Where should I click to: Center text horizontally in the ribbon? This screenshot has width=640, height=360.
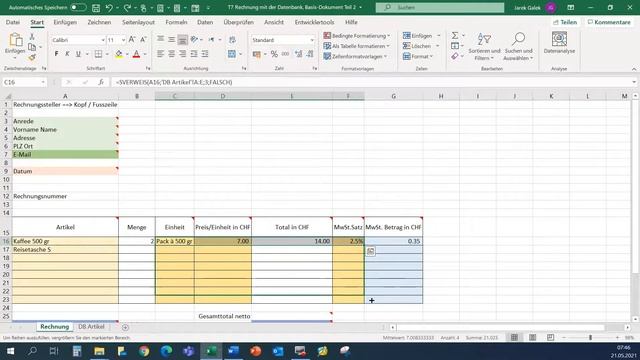point(171,54)
